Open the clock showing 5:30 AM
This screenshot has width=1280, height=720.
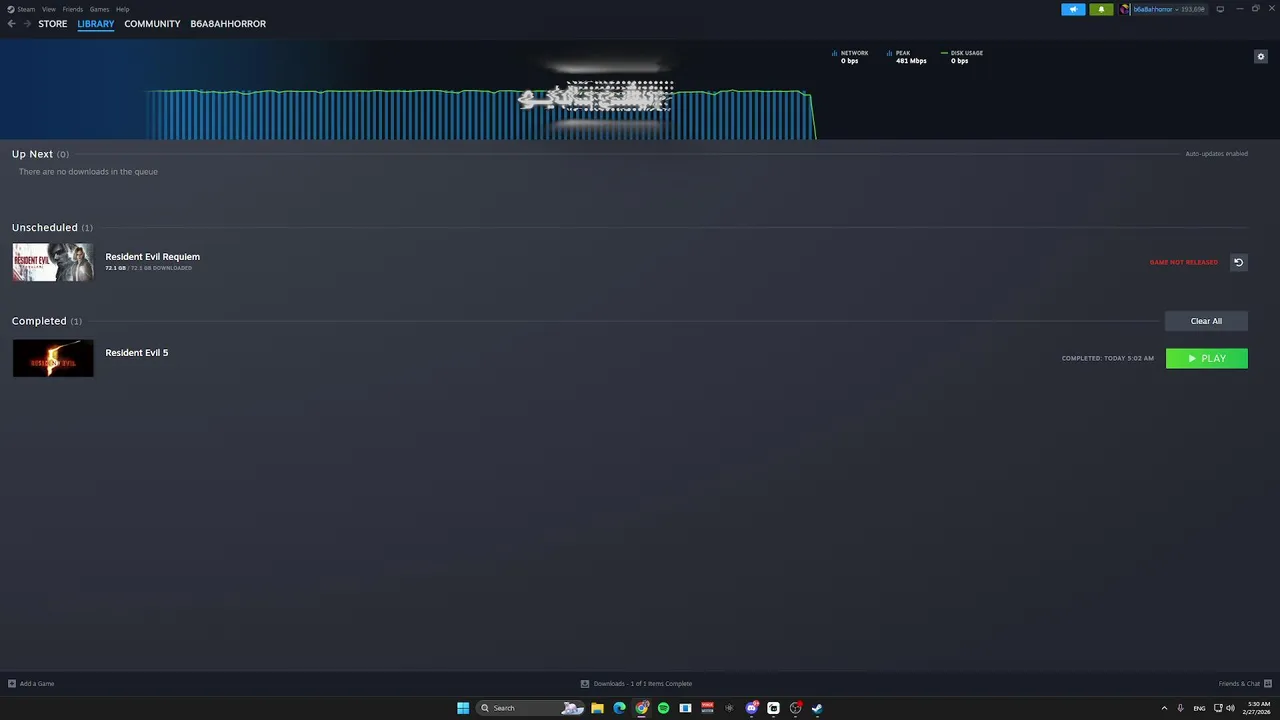click(1257, 708)
